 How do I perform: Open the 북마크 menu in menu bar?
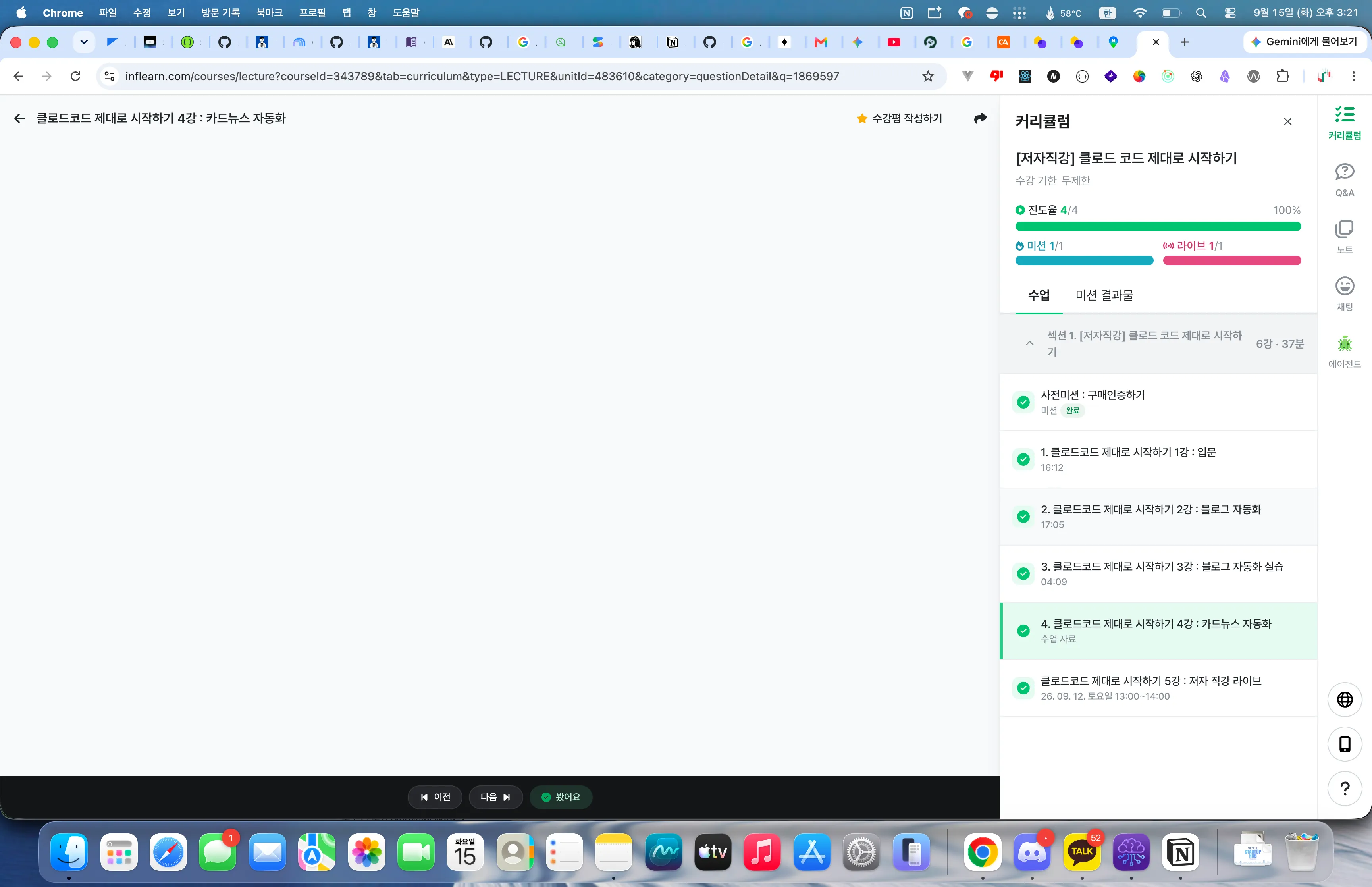(269, 13)
